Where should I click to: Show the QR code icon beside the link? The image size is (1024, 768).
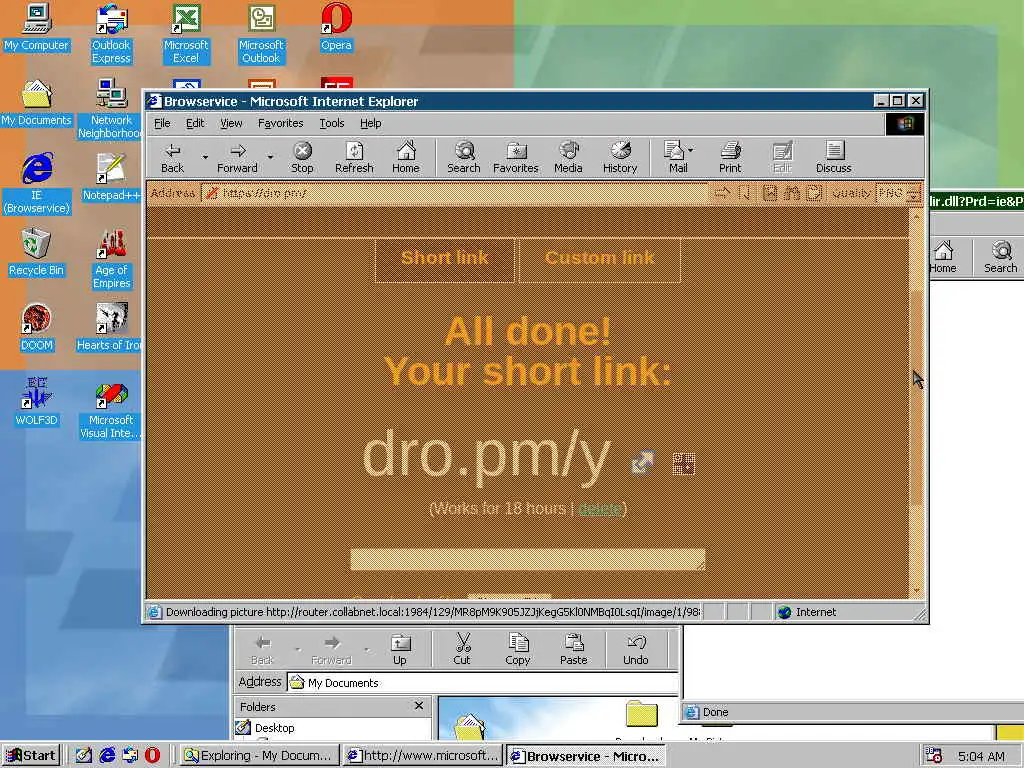tap(684, 464)
